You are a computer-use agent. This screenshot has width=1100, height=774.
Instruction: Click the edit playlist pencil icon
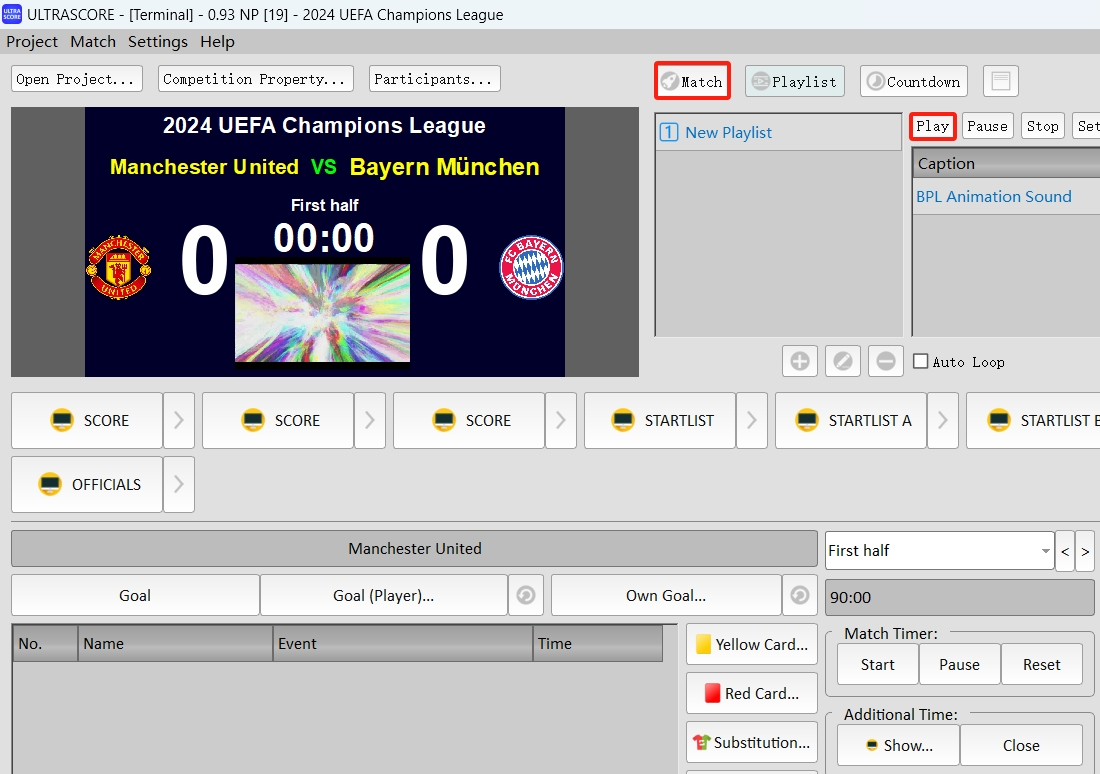843,361
